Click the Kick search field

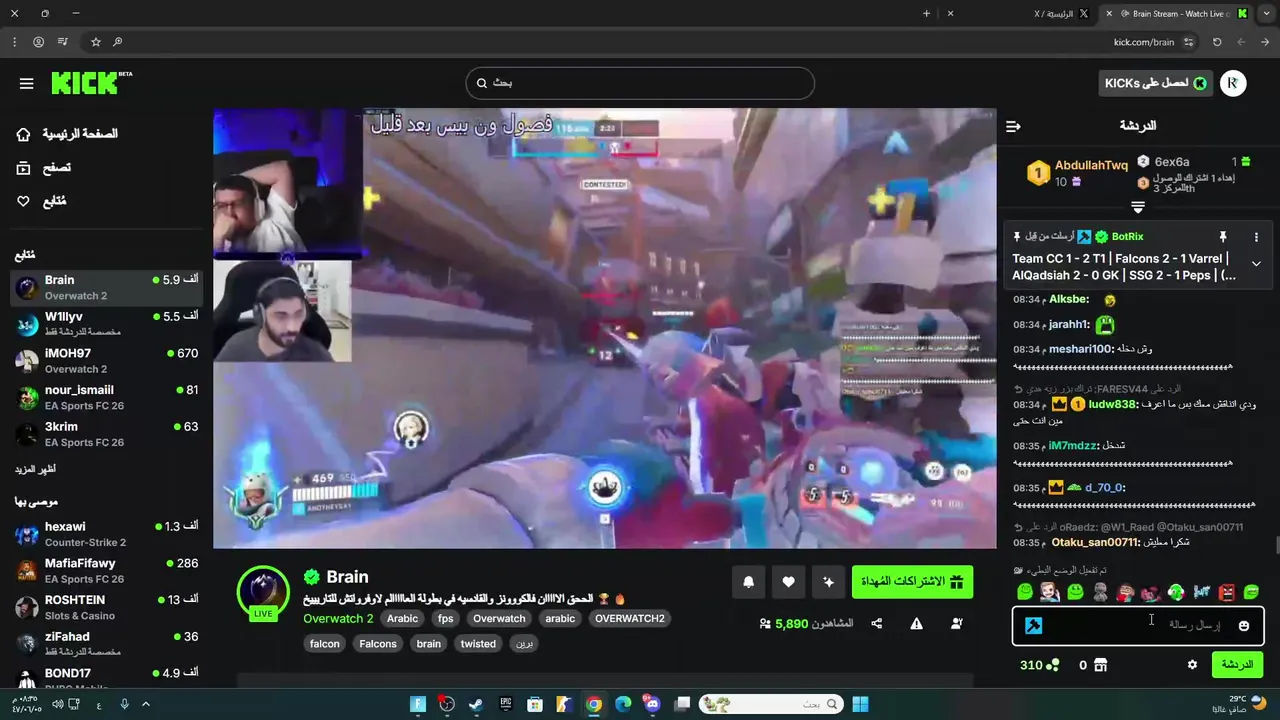[x=640, y=83]
